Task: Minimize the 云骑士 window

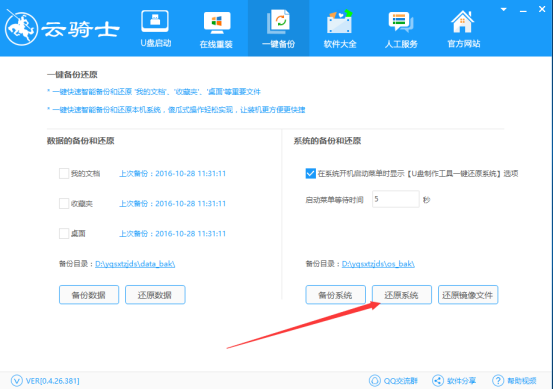Action: (x=523, y=11)
